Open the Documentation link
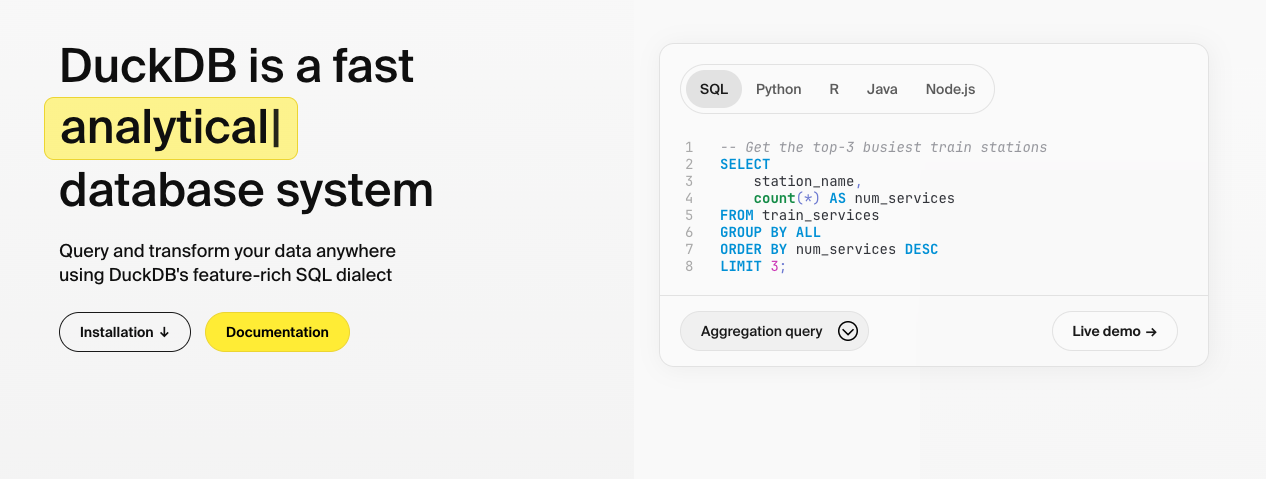This screenshot has height=479, width=1266. coord(277,332)
